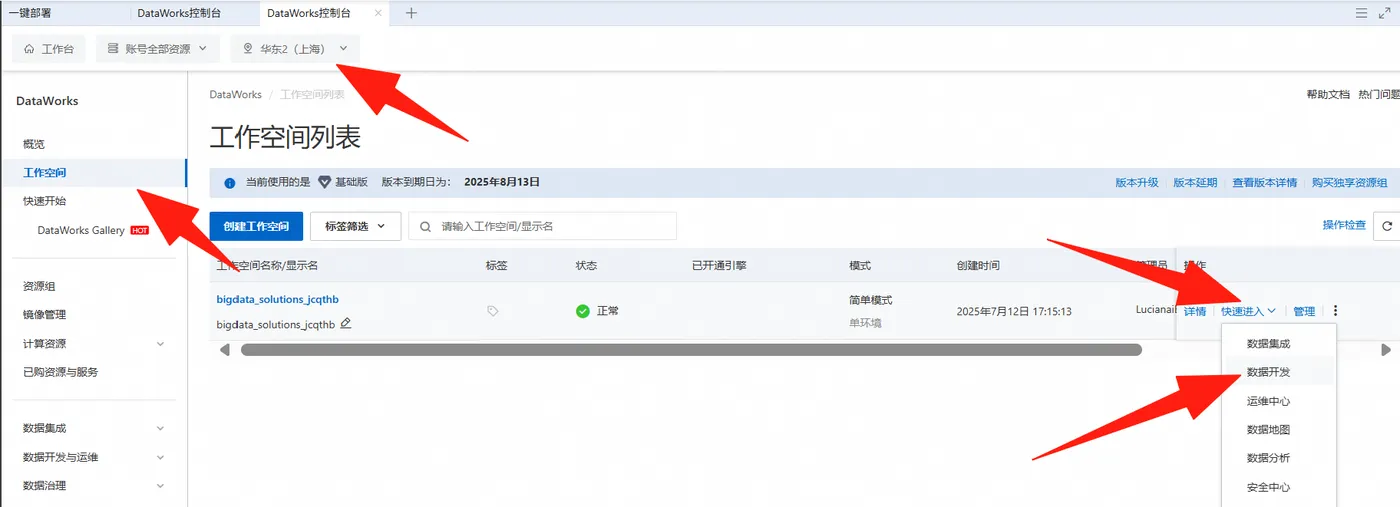Click the edit pencil beside bigdata_solutions_jcqthb display name
The image size is (1400, 507).
click(x=346, y=323)
